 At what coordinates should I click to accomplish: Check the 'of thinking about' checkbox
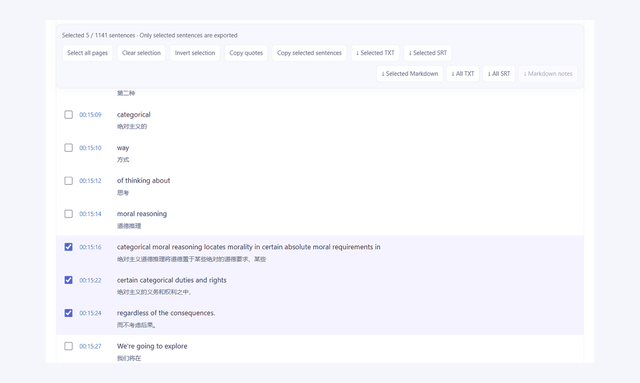[x=69, y=181]
